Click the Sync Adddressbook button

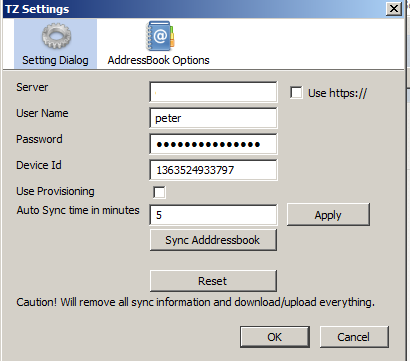click(213, 240)
